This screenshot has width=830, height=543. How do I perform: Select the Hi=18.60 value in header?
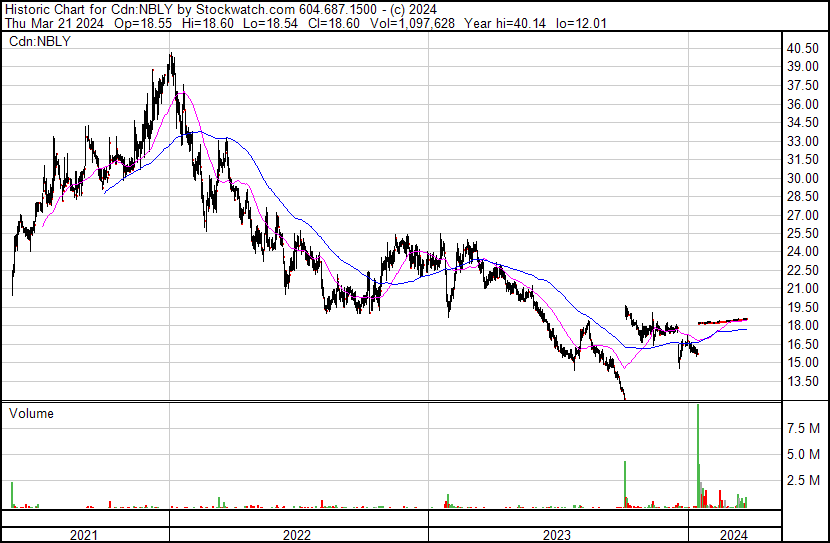coord(208,23)
